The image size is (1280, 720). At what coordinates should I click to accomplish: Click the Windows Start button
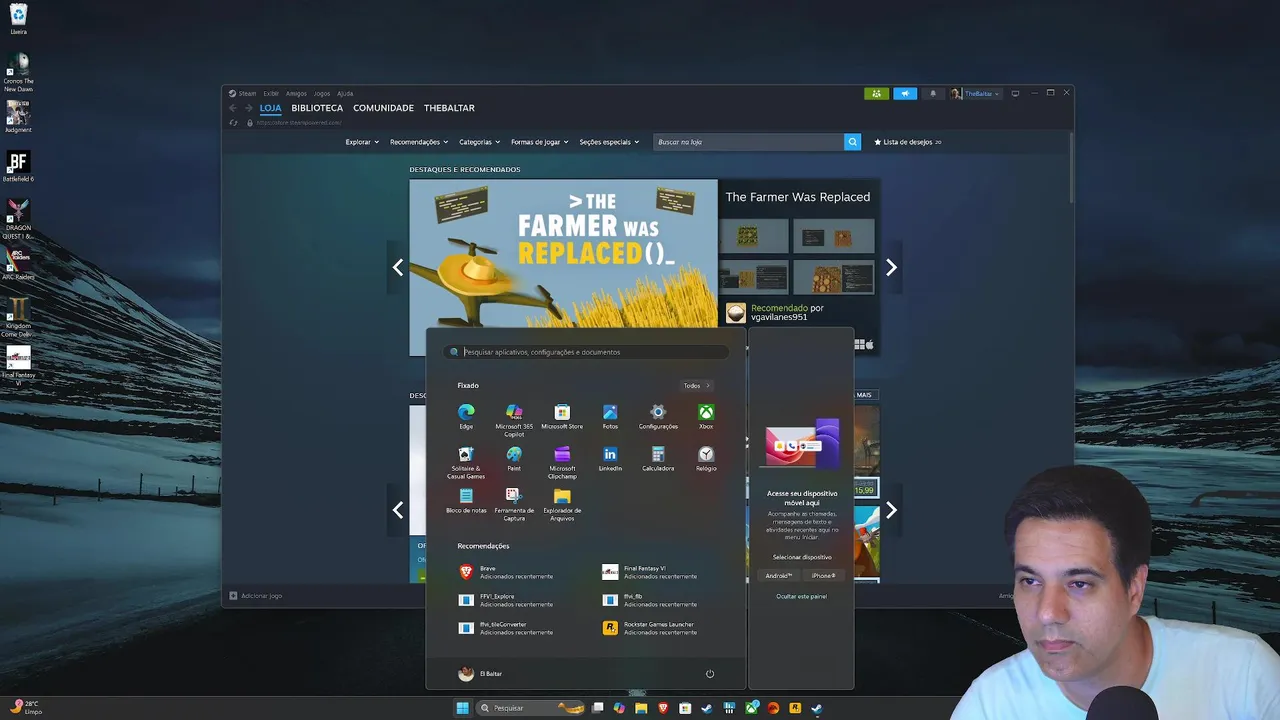pyautogui.click(x=462, y=708)
